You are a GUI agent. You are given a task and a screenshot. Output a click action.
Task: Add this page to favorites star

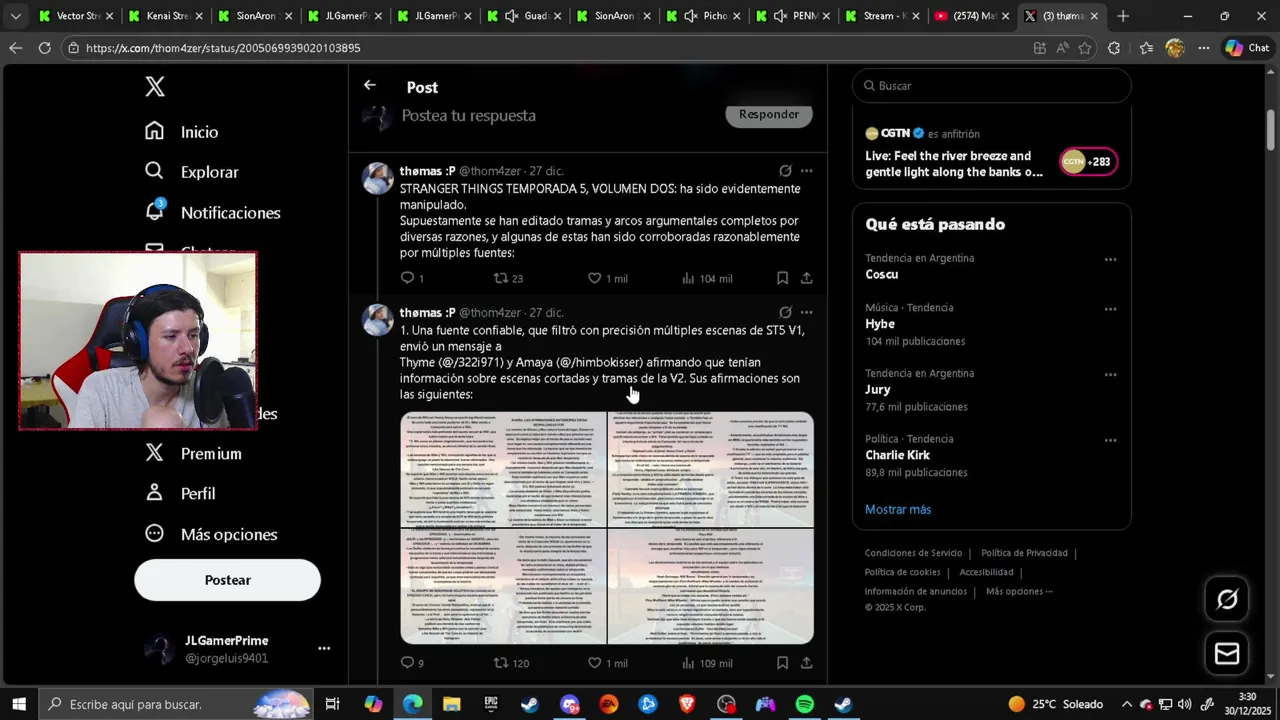(1085, 48)
